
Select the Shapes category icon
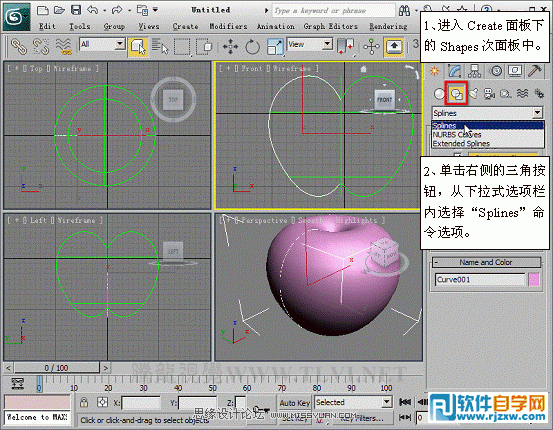(x=456, y=93)
